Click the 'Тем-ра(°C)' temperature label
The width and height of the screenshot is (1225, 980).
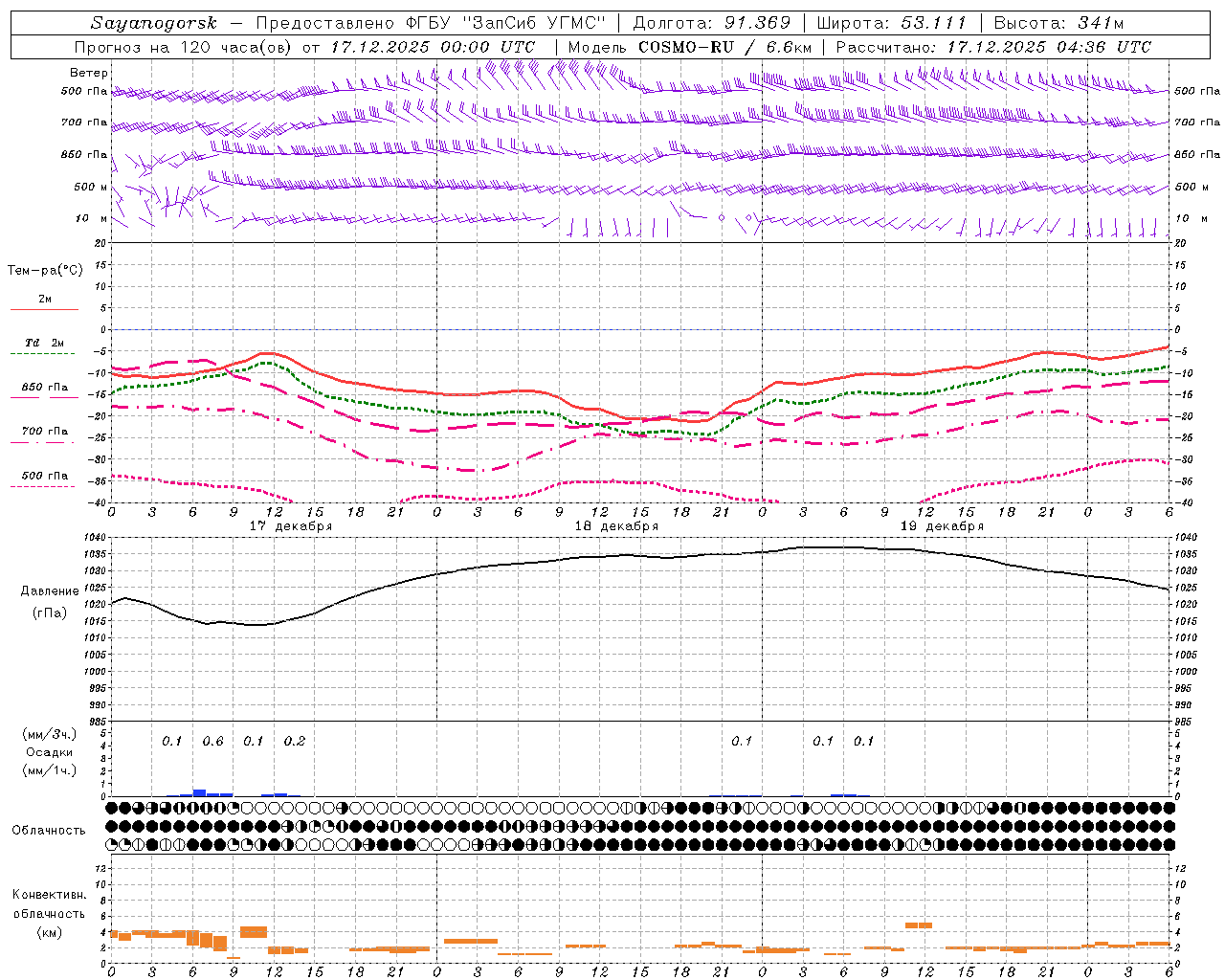pyautogui.click(x=45, y=271)
